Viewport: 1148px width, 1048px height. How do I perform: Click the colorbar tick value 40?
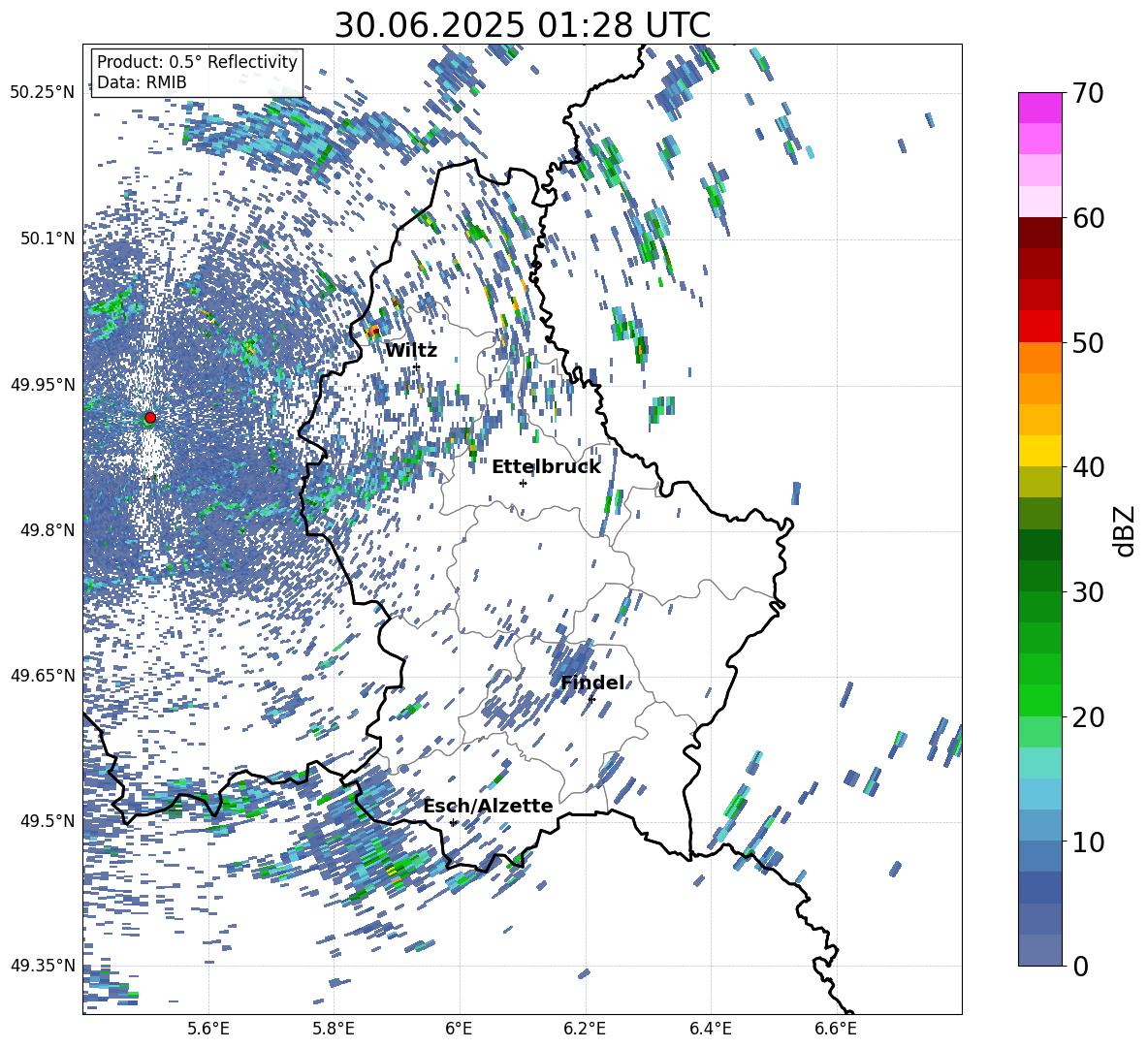tap(1088, 467)
